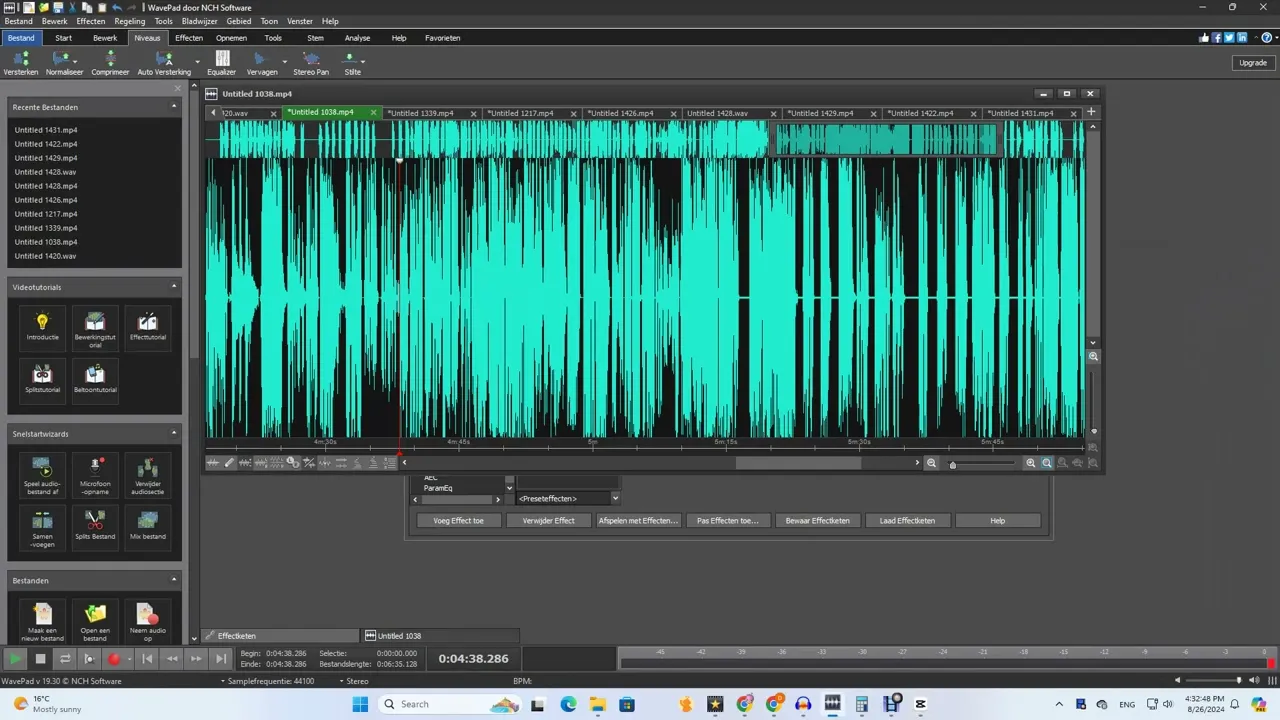Screen dimensions: 1280x720
Task: Collapse the Bestanden panel
Action: (x=174, y=580)
